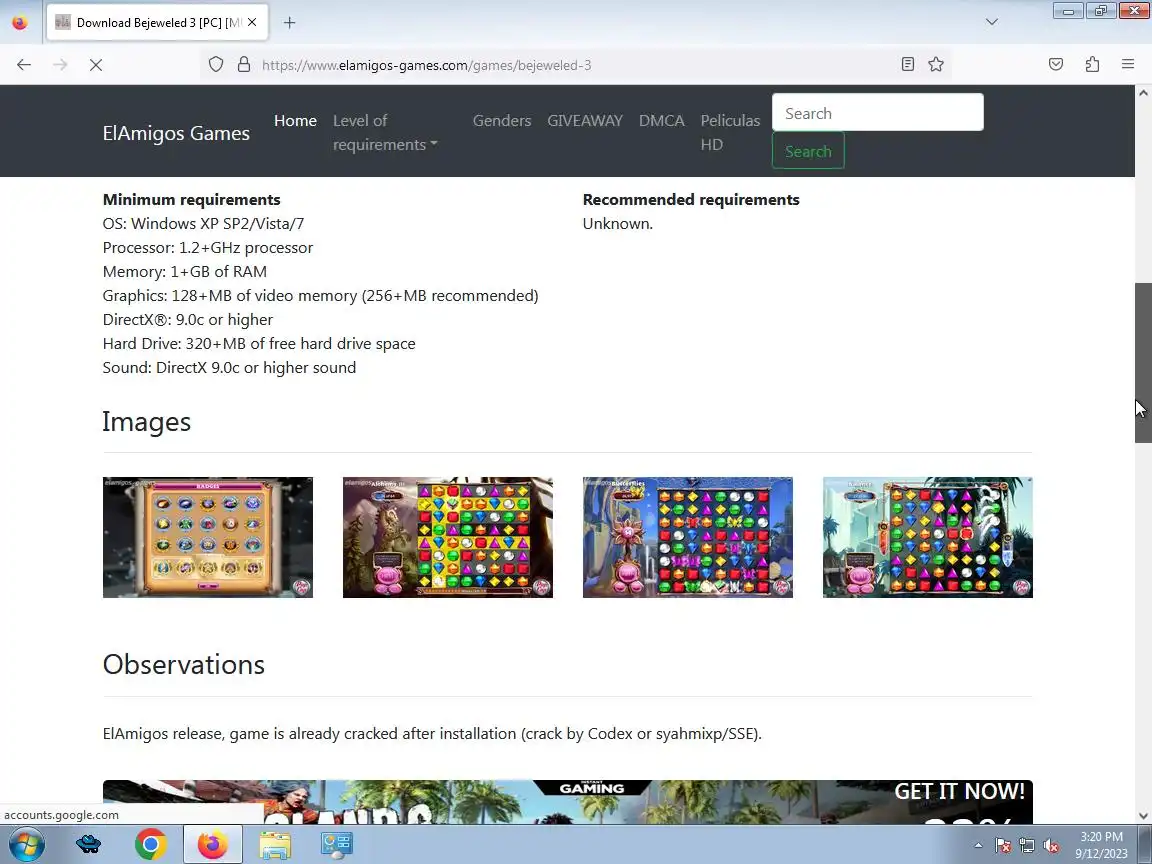Toggle reader view icon
Screen dimensions: 1152x864
908,65
